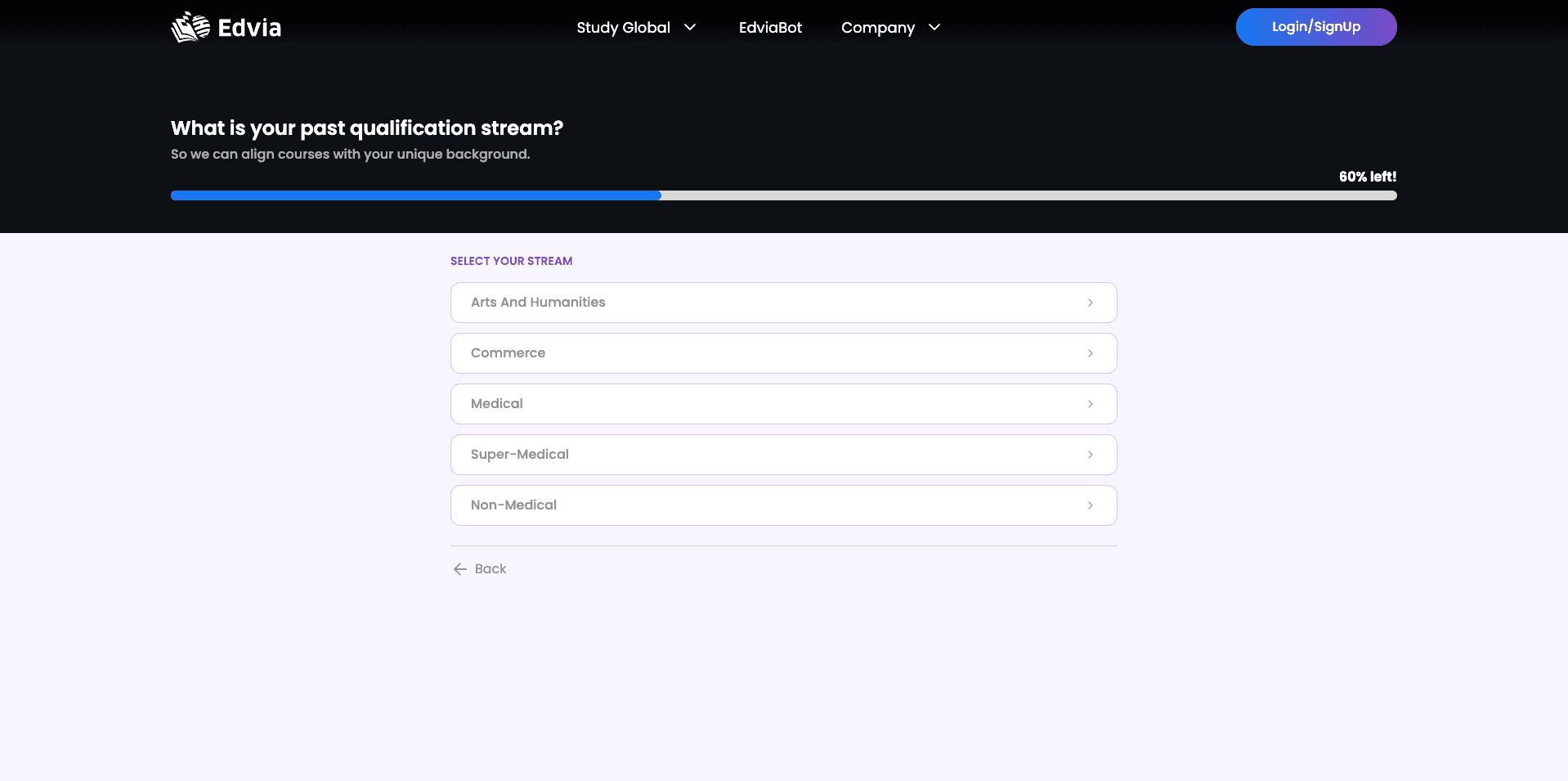
Task: Expand the Study Global dropdown arrow
Action: [x=690, y=27]
